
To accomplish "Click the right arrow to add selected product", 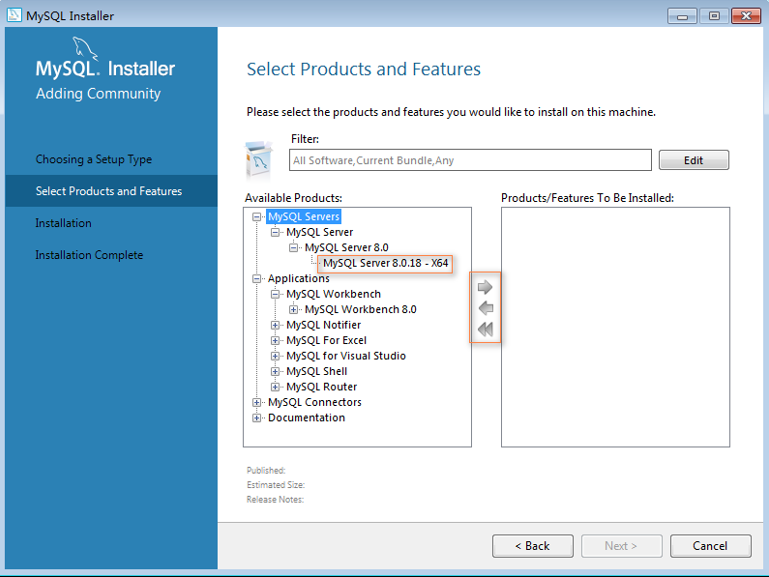I will click(485, 287).
